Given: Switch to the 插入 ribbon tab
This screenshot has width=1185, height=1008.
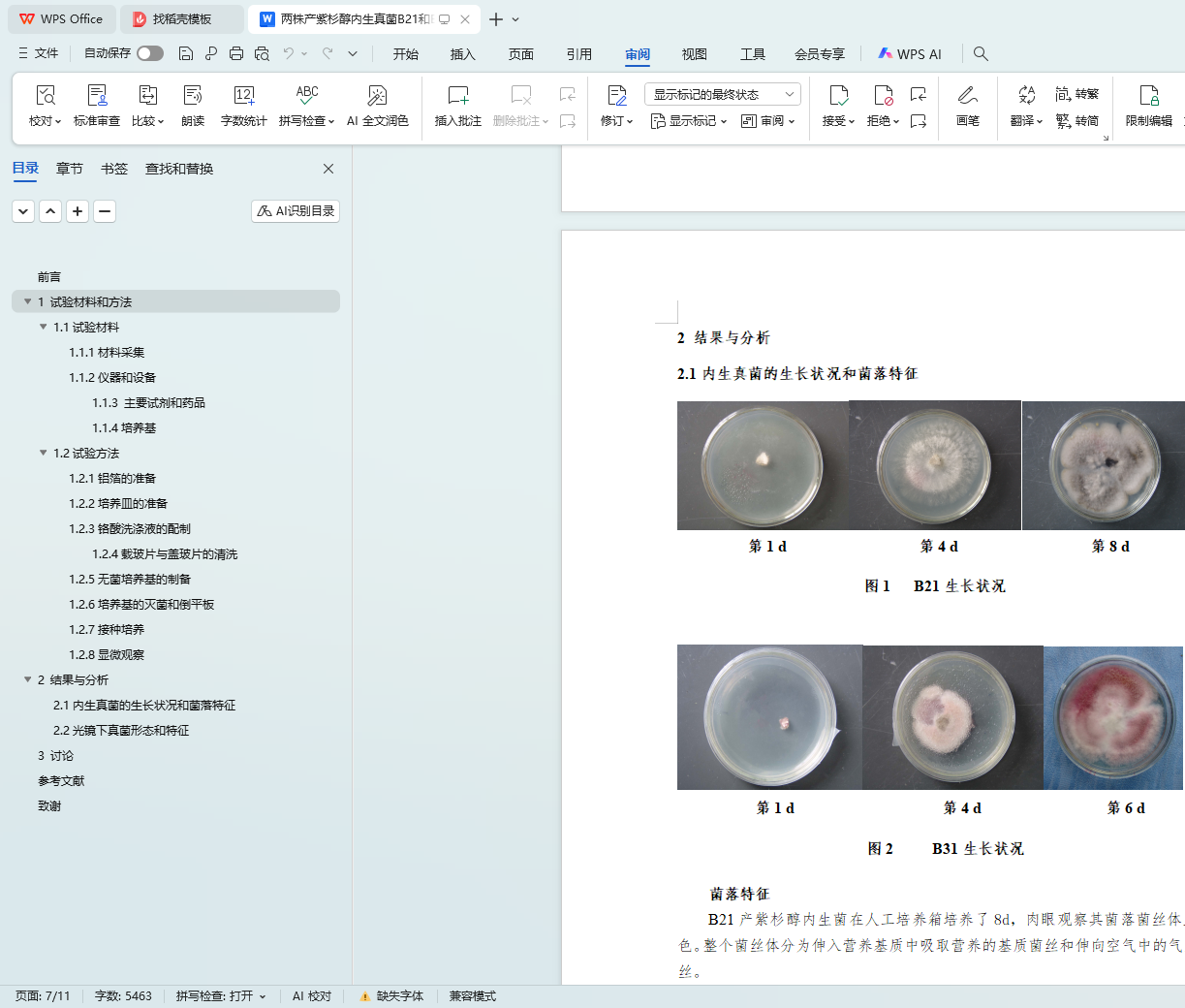Looking at the screenshot, I should [x=462, y=54].
